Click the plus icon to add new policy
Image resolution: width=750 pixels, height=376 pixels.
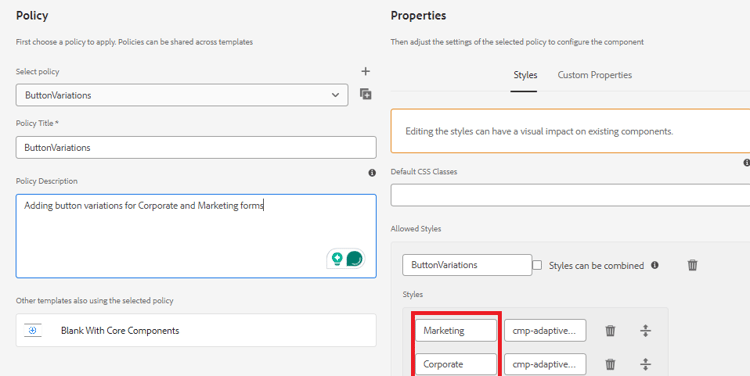pos(365,71)
